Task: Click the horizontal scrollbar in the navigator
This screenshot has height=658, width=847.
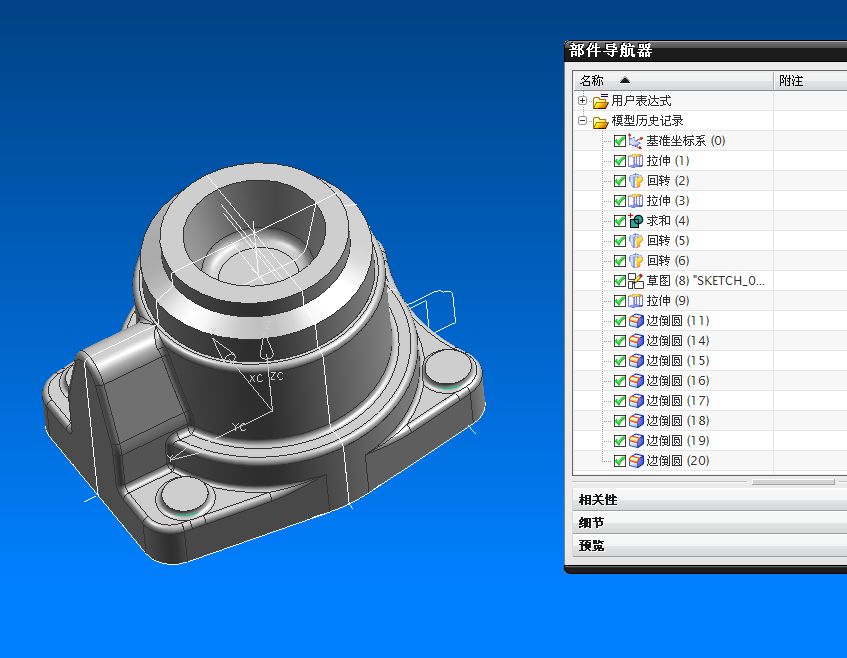Action: [x=793, y=481]
